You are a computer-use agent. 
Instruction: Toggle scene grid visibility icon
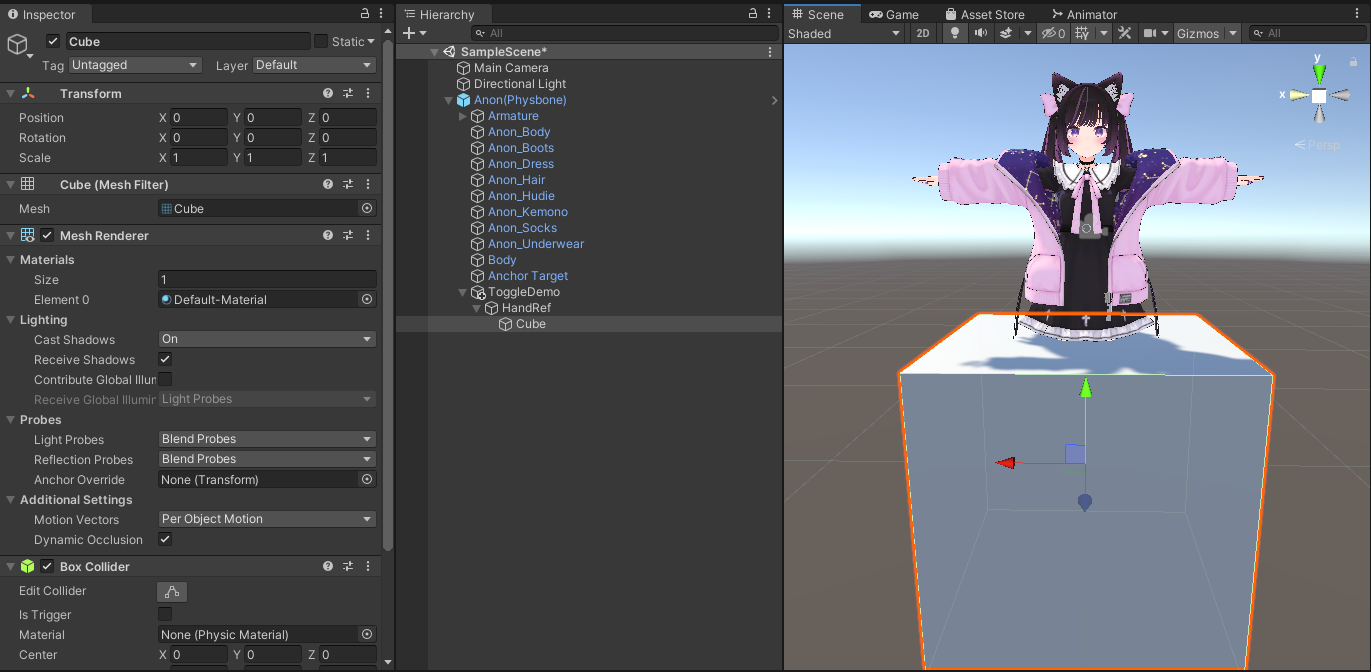tap(1082, 33)
